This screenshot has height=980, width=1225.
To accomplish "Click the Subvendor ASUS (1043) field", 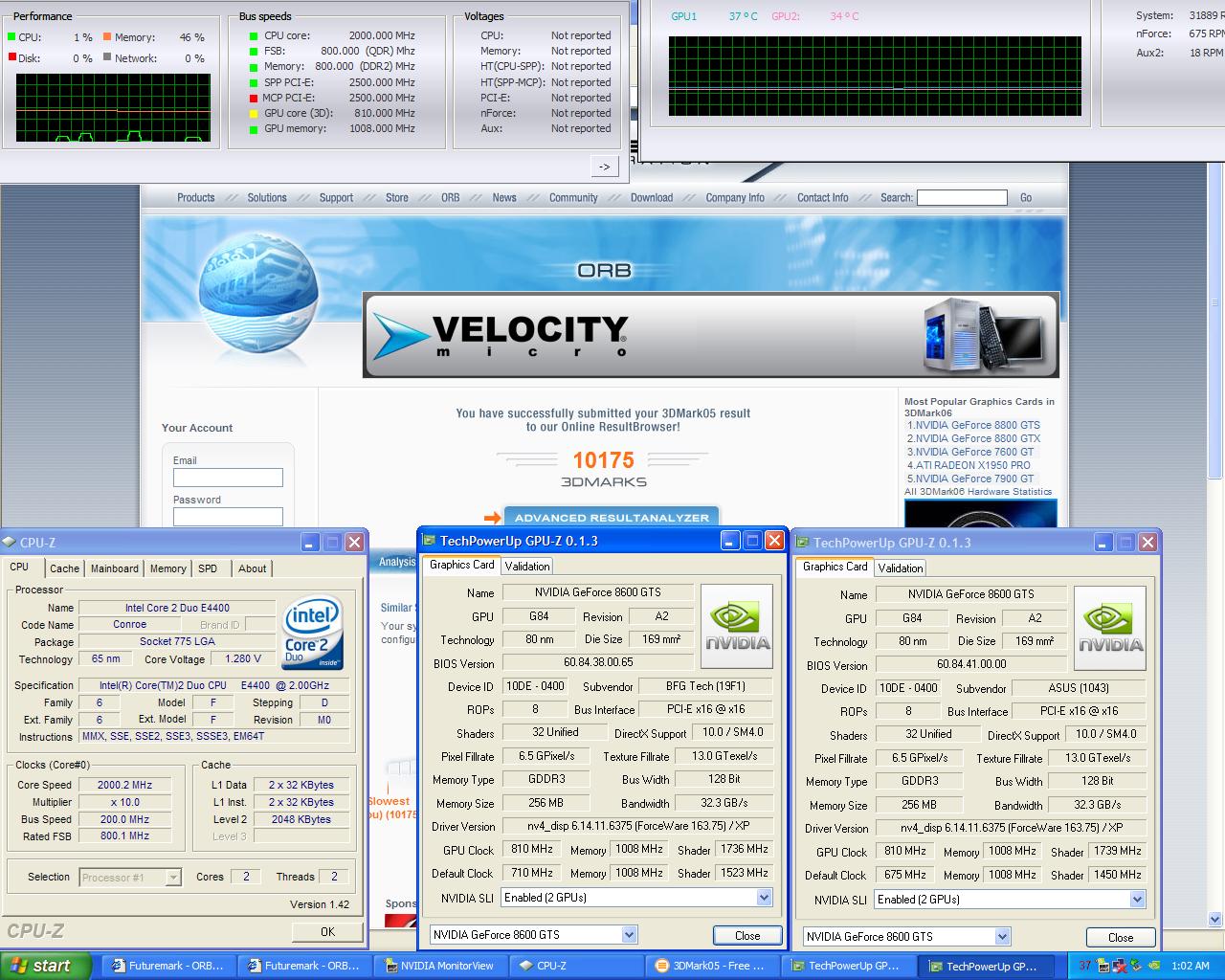I will click(1079, 688).
